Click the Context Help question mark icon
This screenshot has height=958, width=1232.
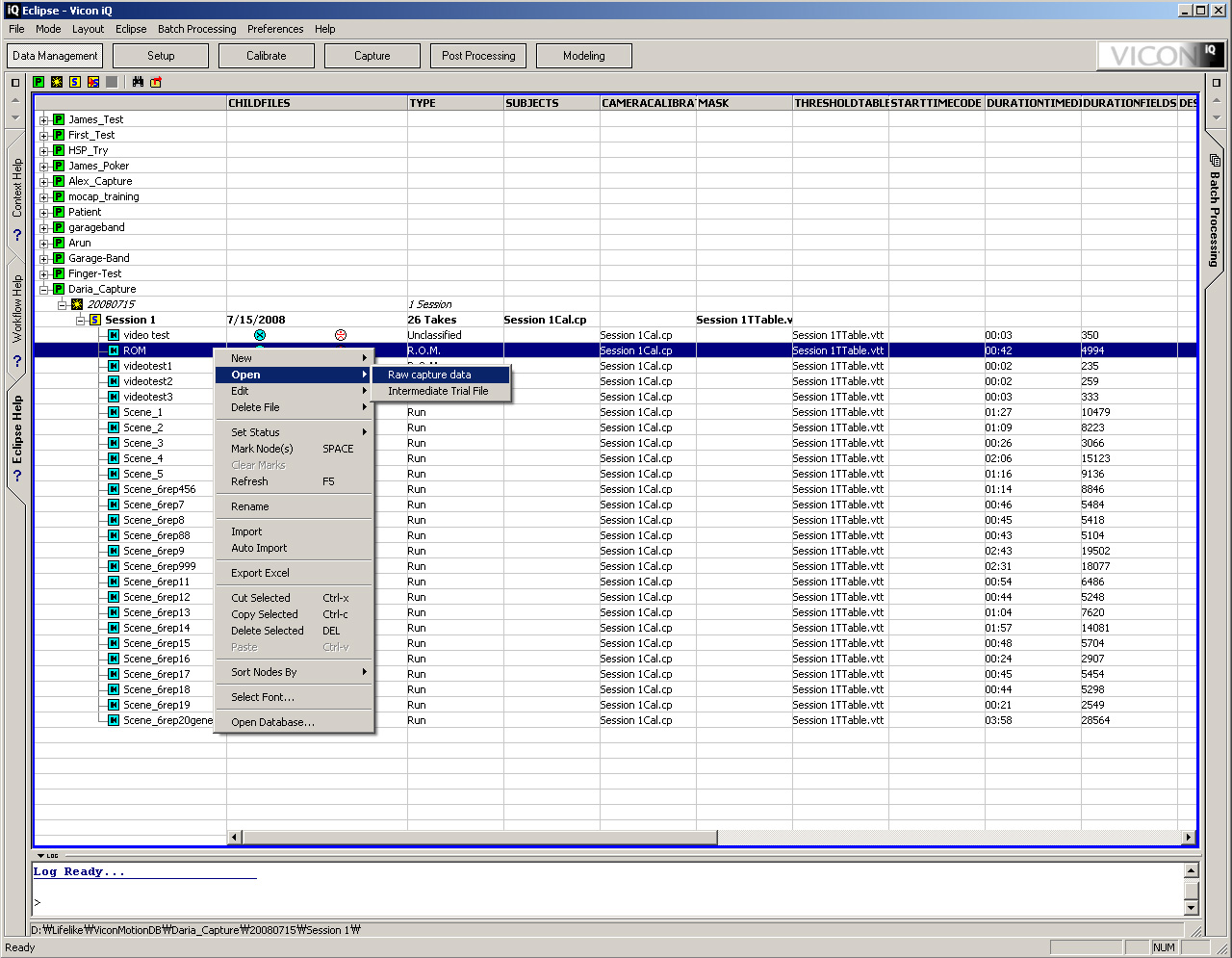pos(16,234)
